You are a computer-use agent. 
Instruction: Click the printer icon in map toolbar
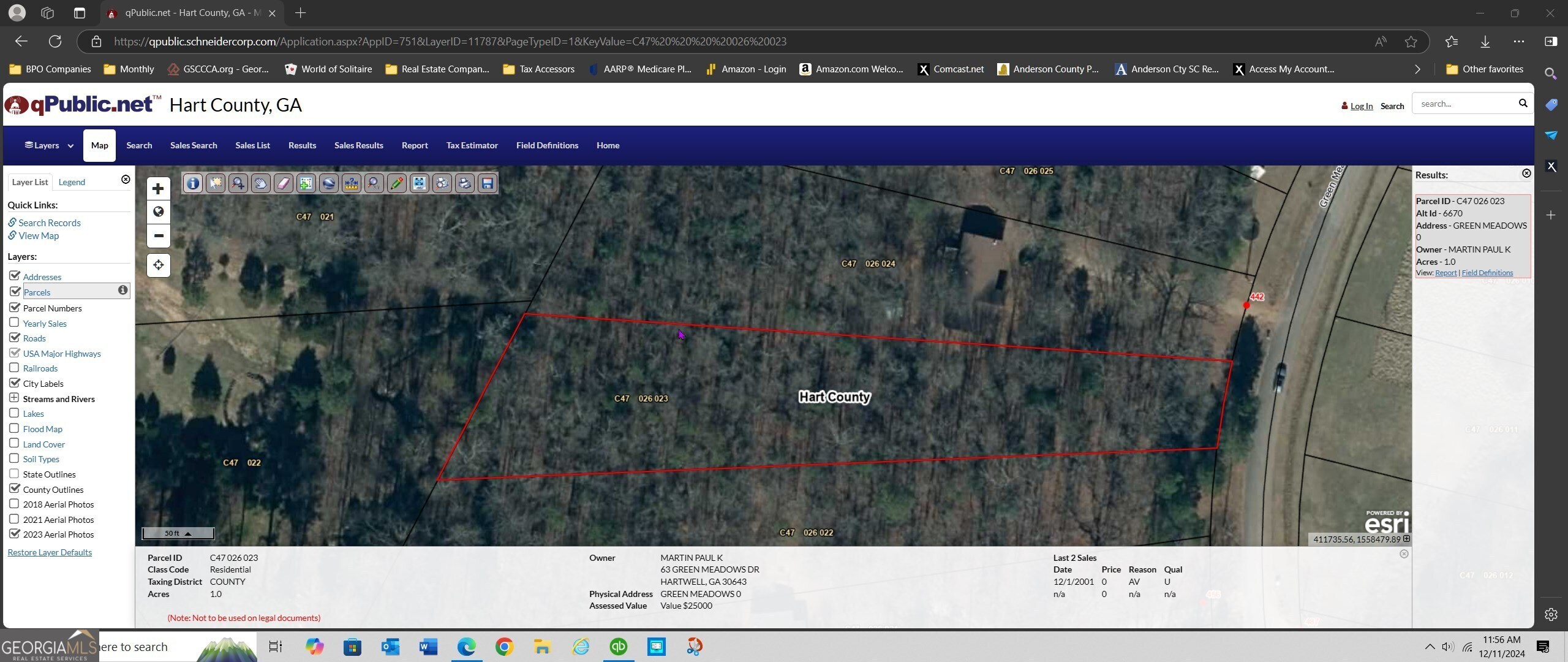[464, 183]
